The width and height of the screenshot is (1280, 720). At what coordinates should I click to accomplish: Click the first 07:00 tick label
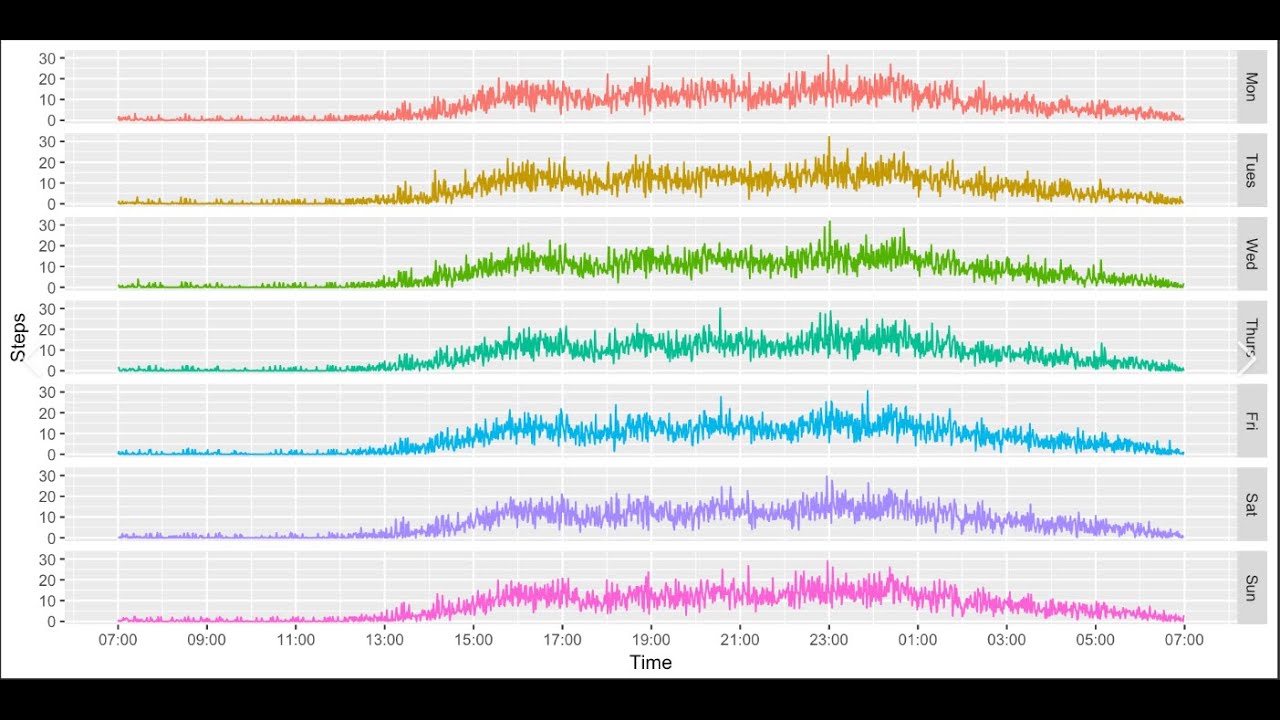click(118, 640)
